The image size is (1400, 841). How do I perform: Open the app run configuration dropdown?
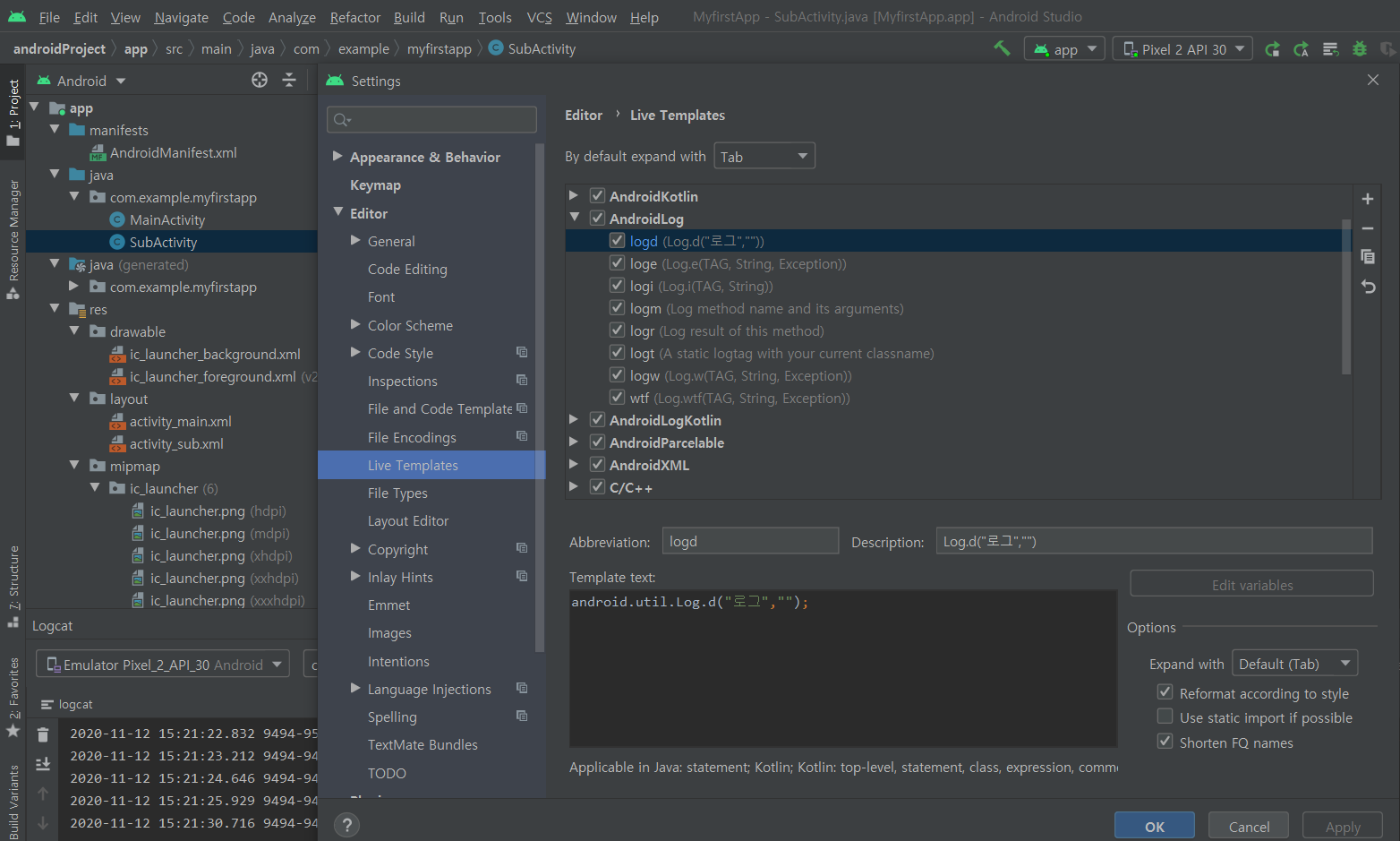1064,49
